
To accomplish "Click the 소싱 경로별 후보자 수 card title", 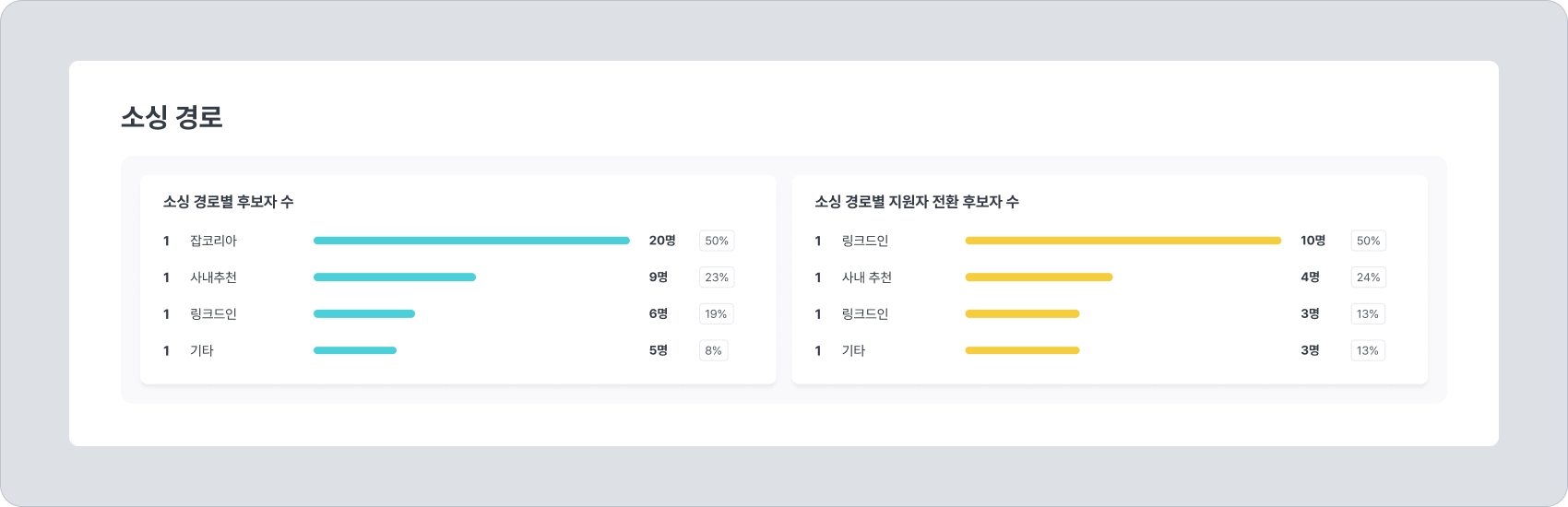I will coord(228,202).
